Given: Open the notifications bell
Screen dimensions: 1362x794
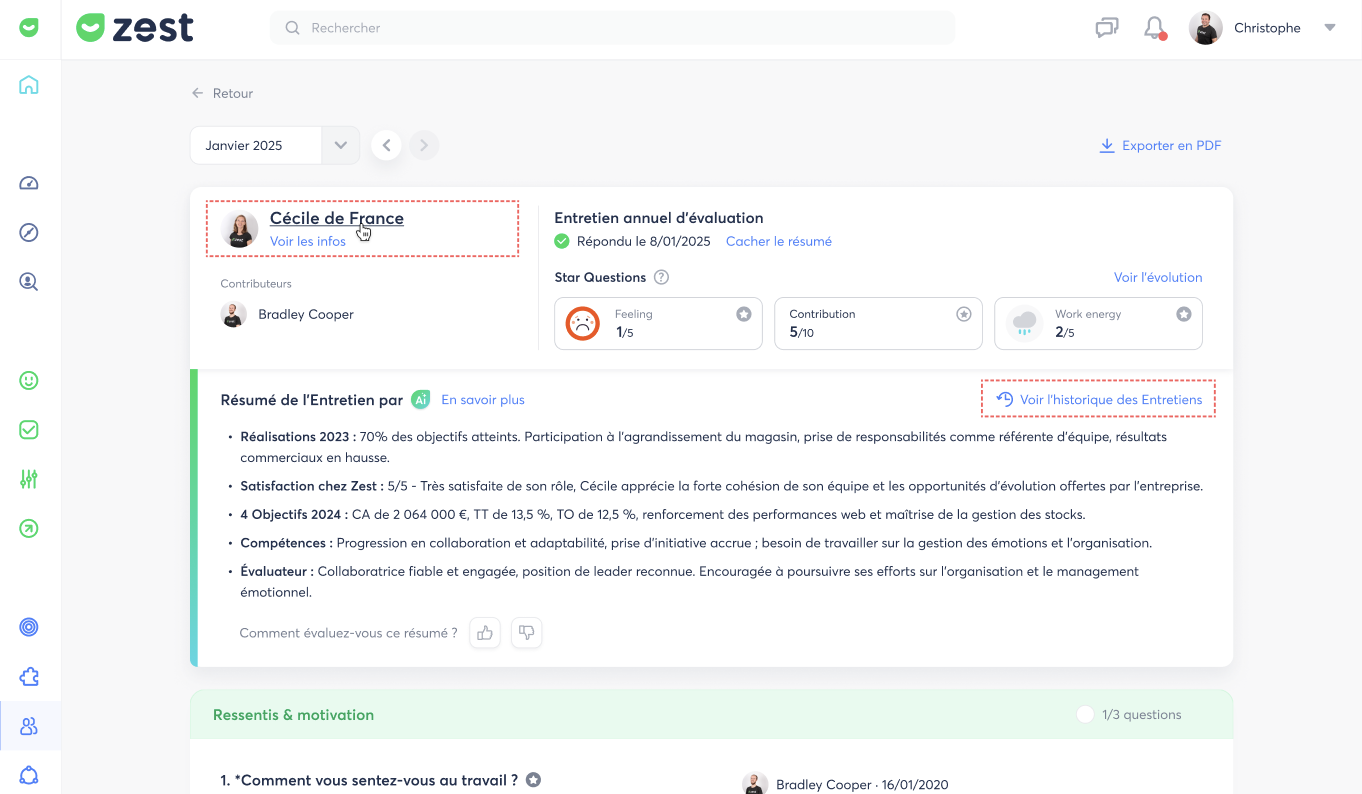Looking at the screenshot, I should (1155, 28).
